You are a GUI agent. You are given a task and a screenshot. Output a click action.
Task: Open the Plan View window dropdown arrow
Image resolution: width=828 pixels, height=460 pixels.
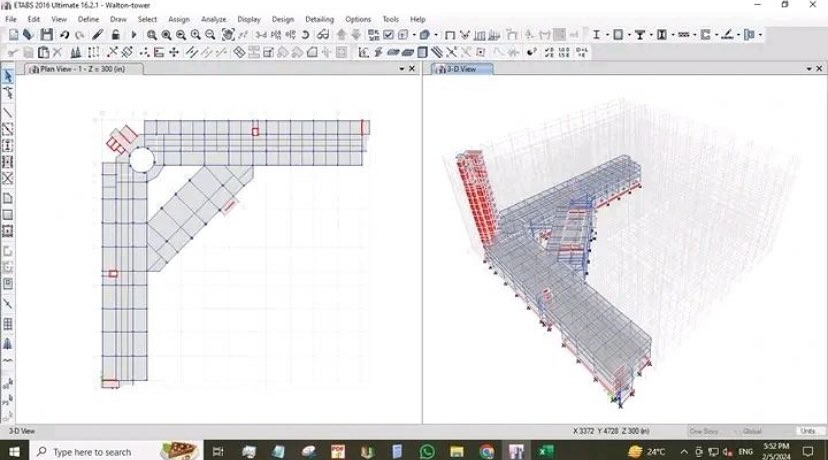401,69
